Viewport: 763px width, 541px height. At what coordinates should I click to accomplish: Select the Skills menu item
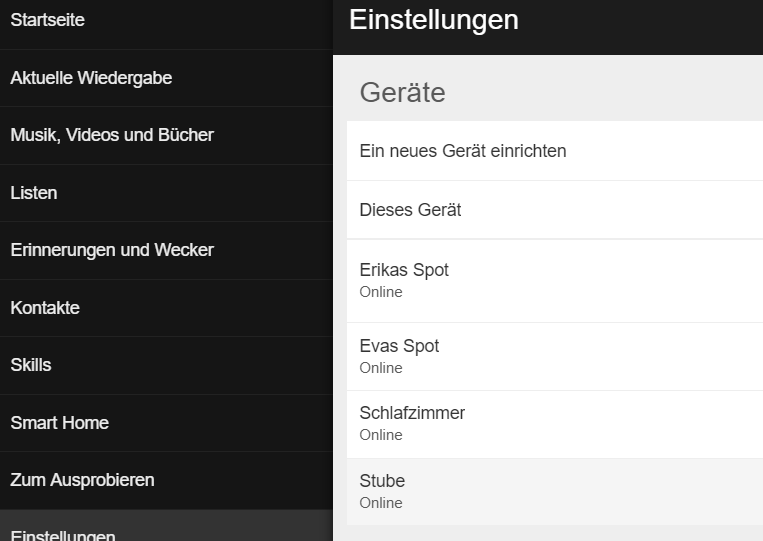[x=31, y=365]
